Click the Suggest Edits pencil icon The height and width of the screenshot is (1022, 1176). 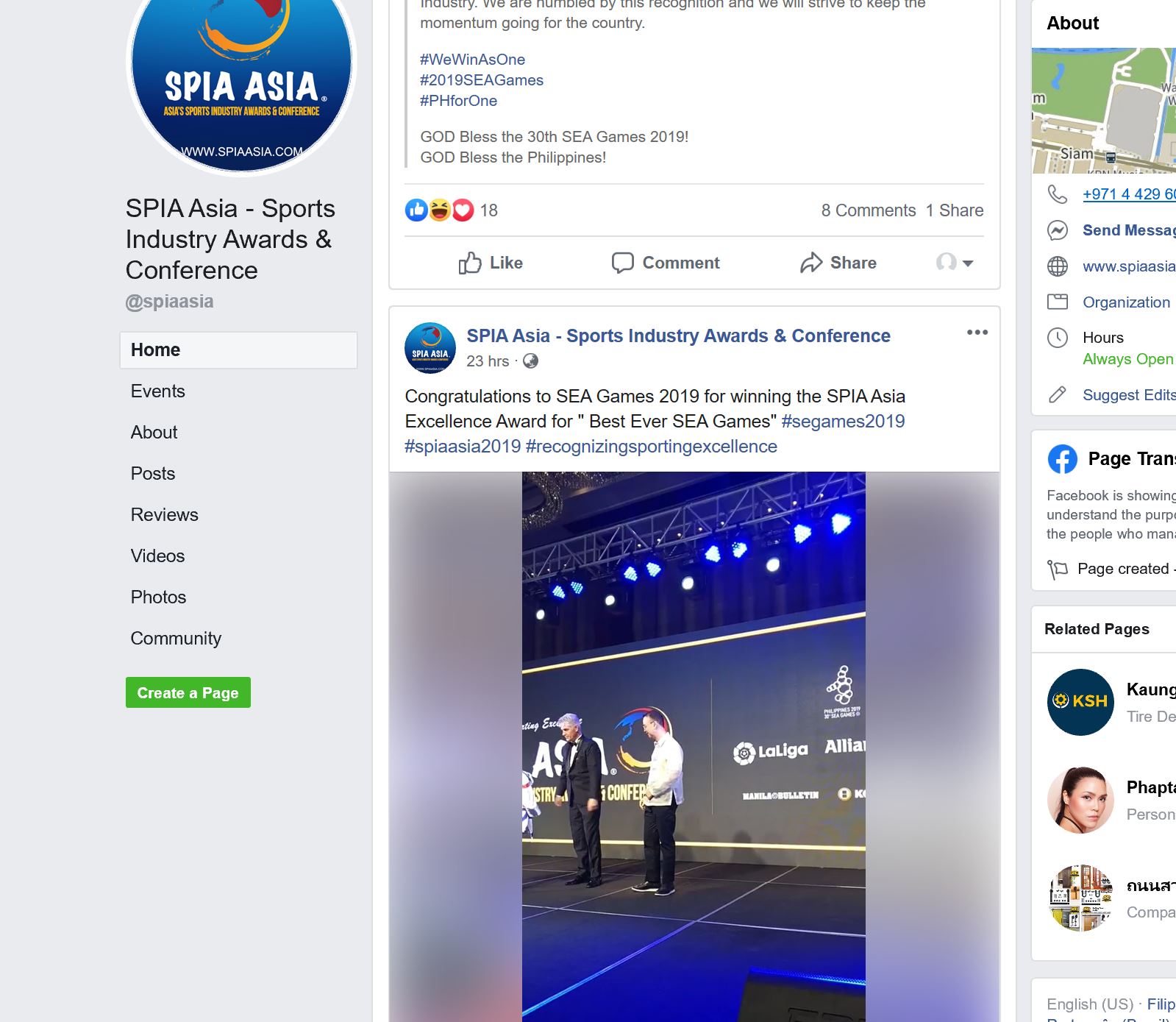pyautogui.click(x=1058, y=395)
